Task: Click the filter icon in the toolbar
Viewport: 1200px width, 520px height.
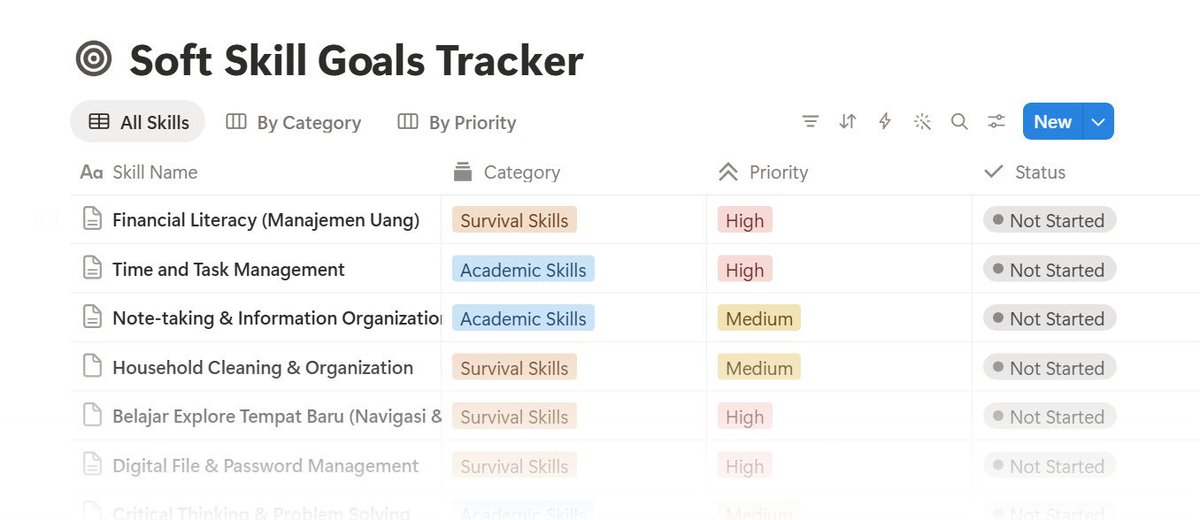Action: click(x=811, y=122)
